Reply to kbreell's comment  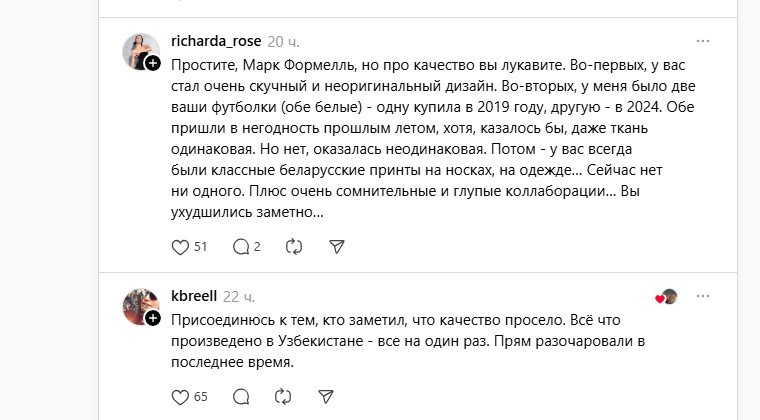pyautogui.click(x=240, y=396)
